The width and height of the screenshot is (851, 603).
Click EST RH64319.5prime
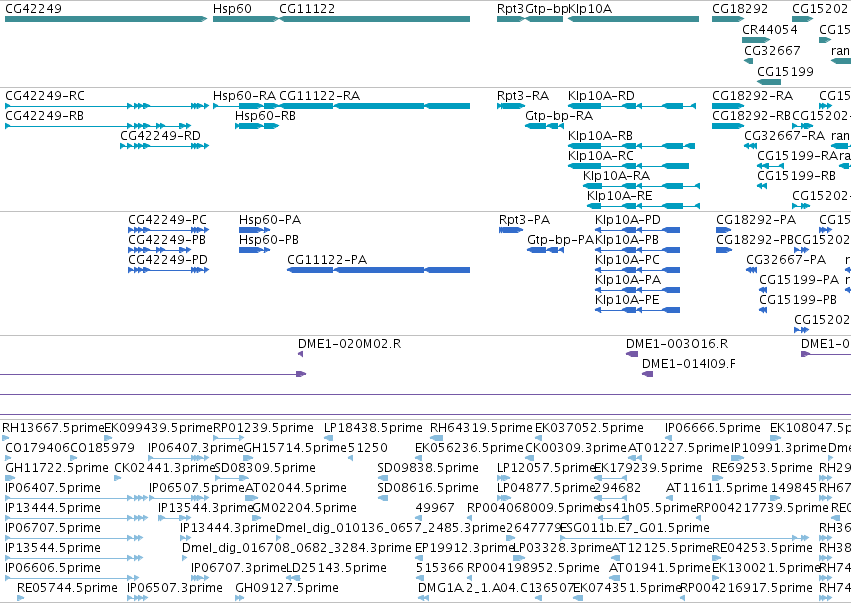436,439
